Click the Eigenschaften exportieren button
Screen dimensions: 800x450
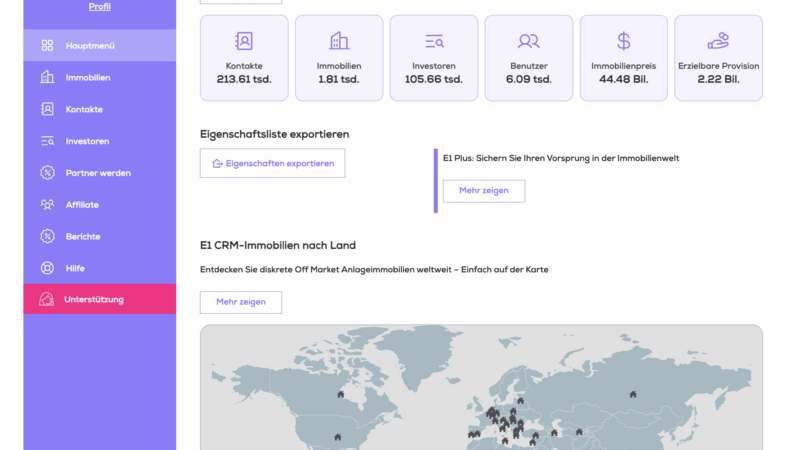[272, 163]
